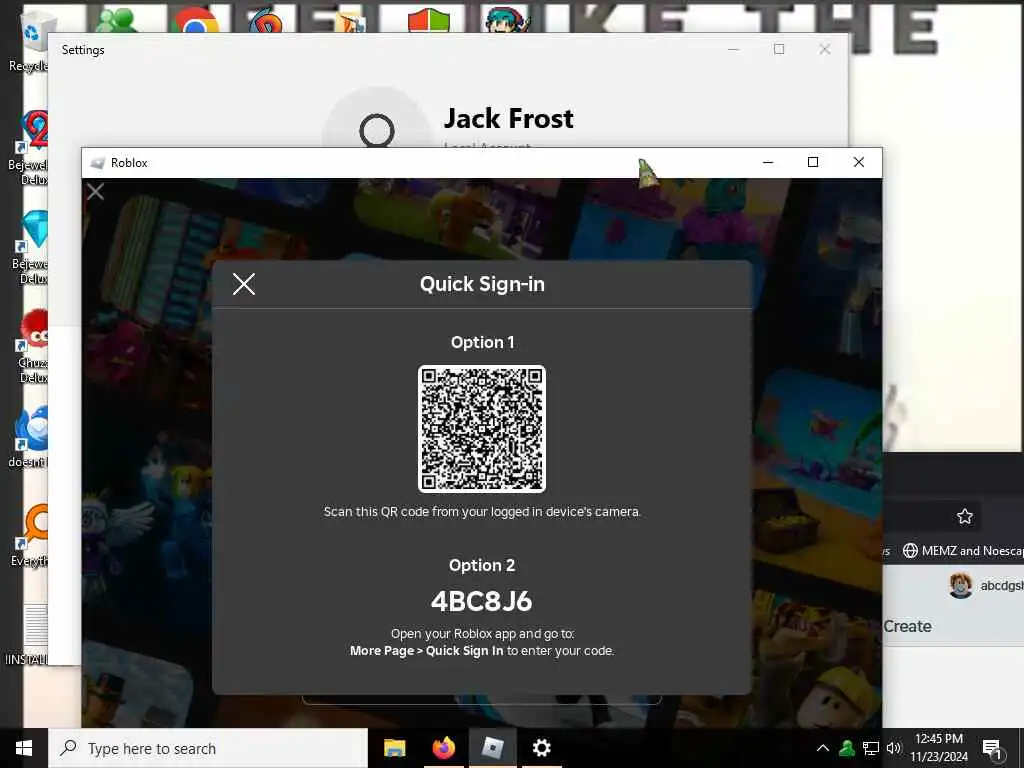1024x768 pixels.
Task: Maximize the Roblox window
Action: click(x=813, y=162)
